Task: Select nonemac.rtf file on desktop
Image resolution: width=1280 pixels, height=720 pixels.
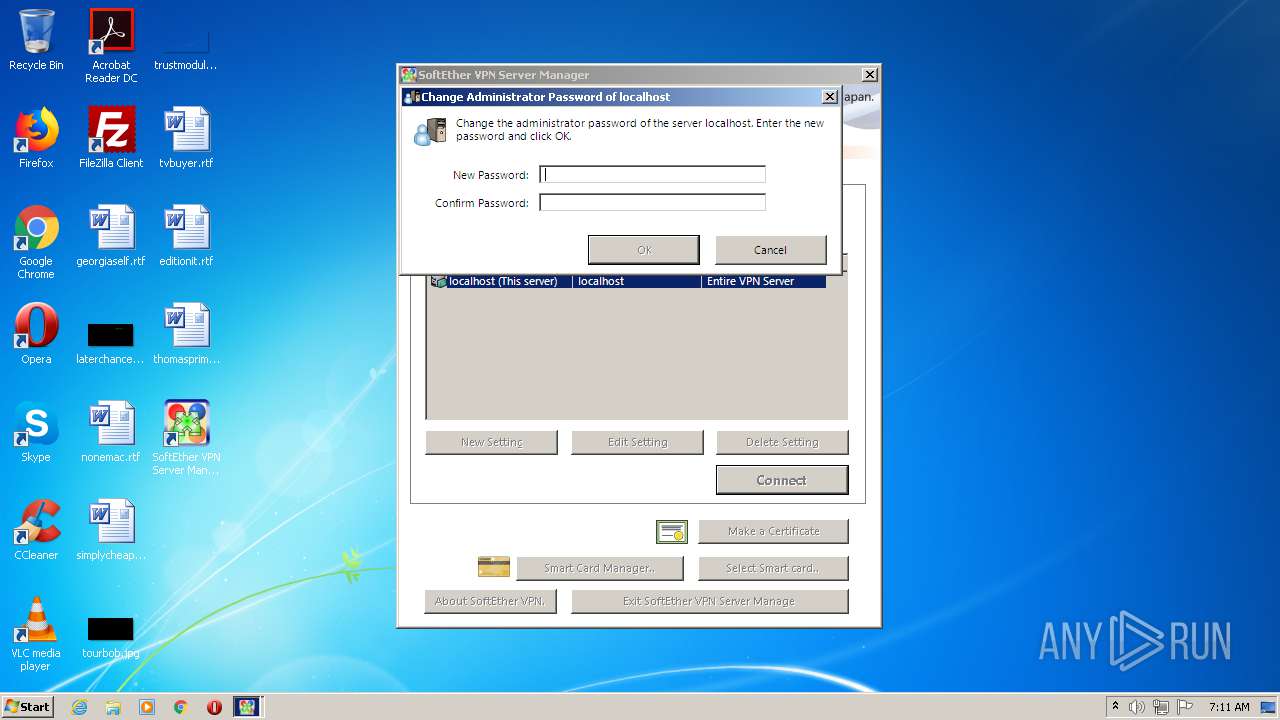Action: pos(111,432)
